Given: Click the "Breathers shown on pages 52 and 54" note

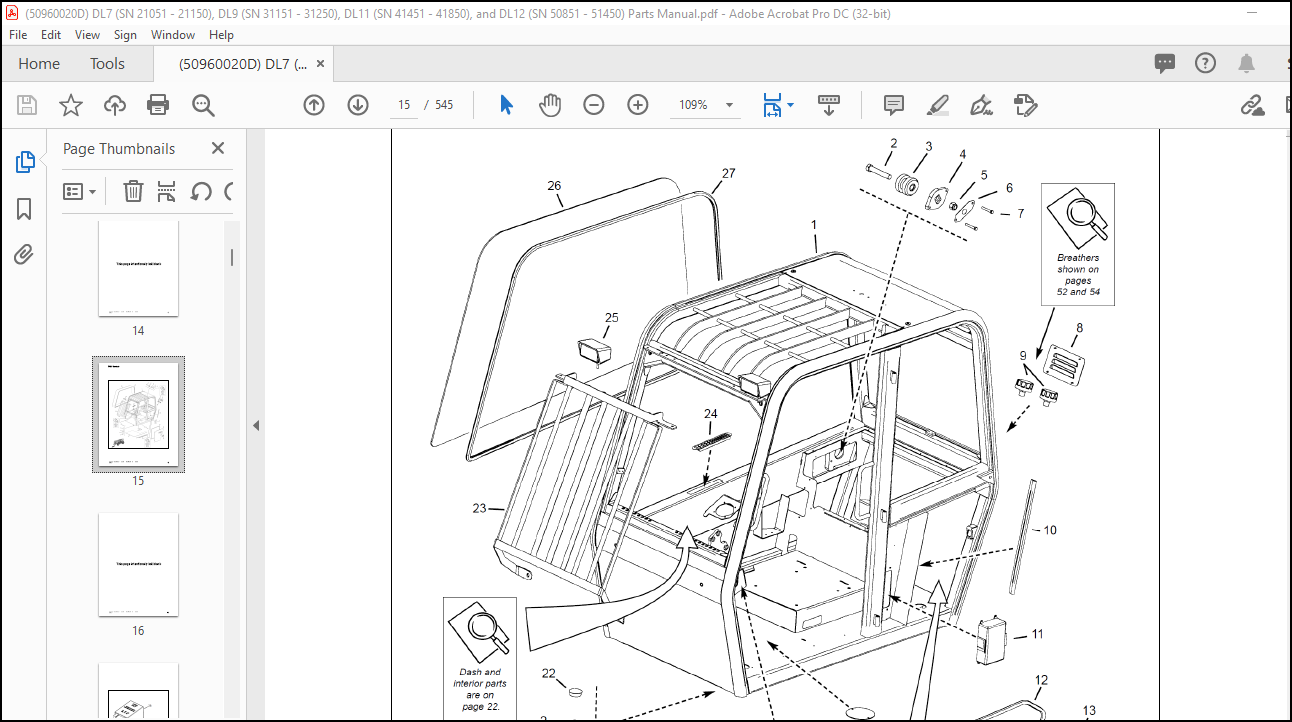Looking at the screenshot, I should point(1078,244).
